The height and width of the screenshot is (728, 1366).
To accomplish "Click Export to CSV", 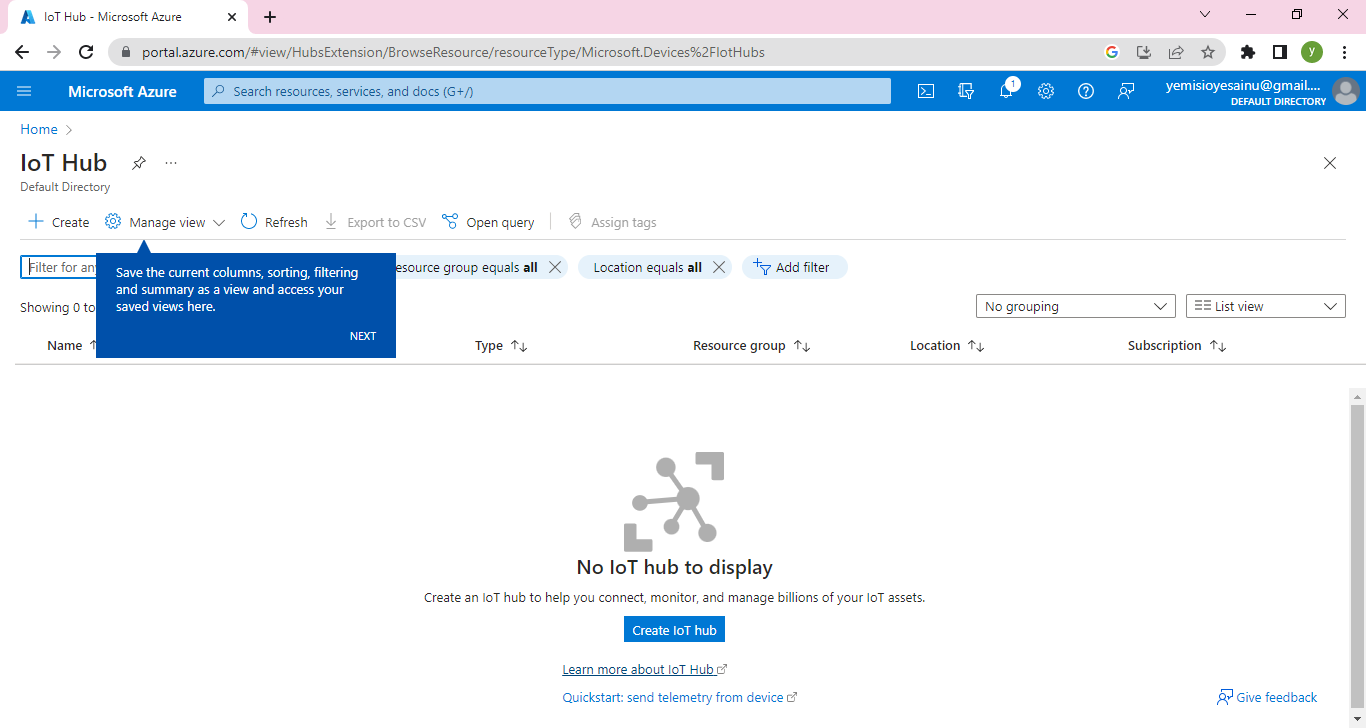I will (x=375, y=222).
